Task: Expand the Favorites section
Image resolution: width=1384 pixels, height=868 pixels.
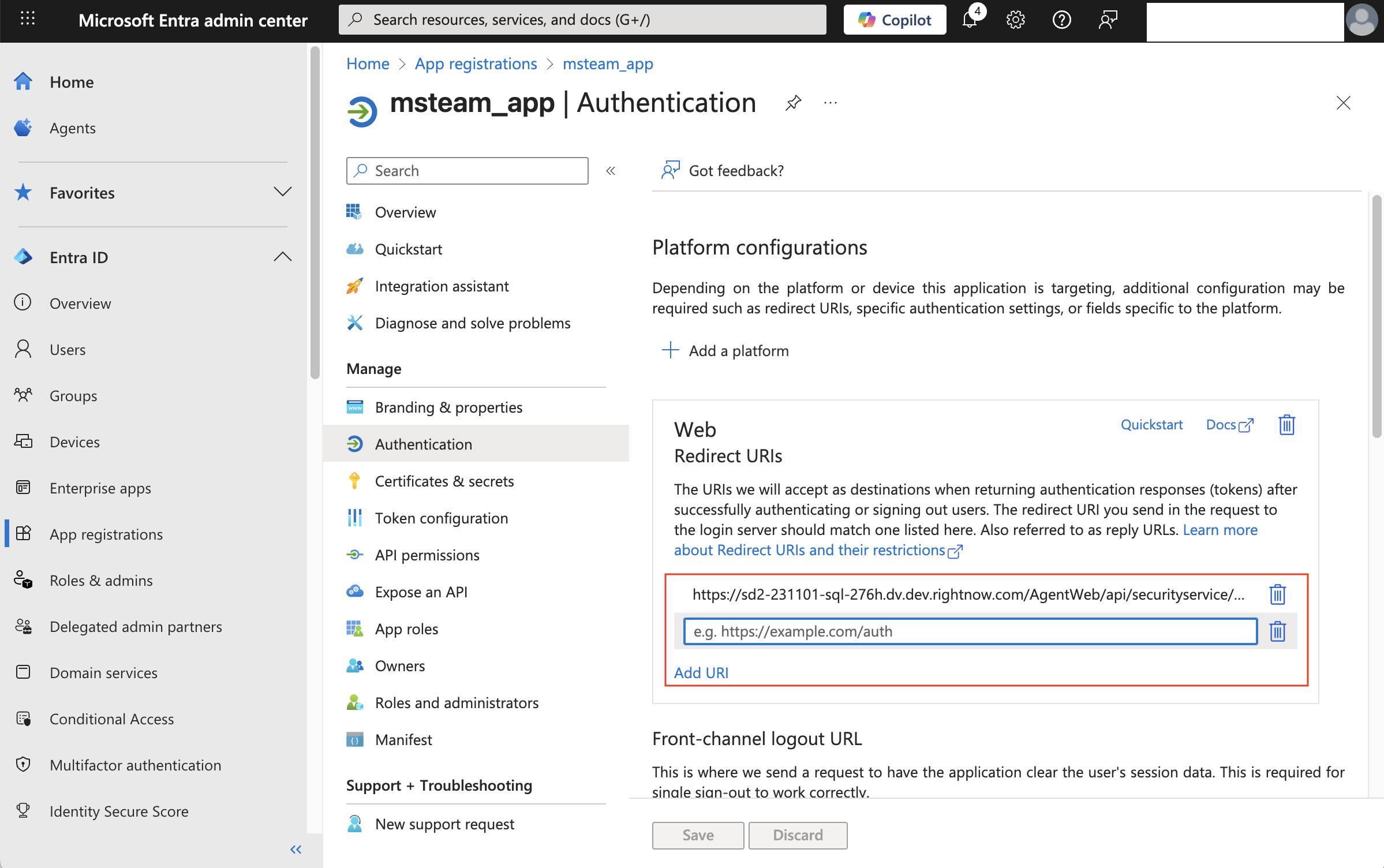Action: pyautogui.click(x=282, y=192)
